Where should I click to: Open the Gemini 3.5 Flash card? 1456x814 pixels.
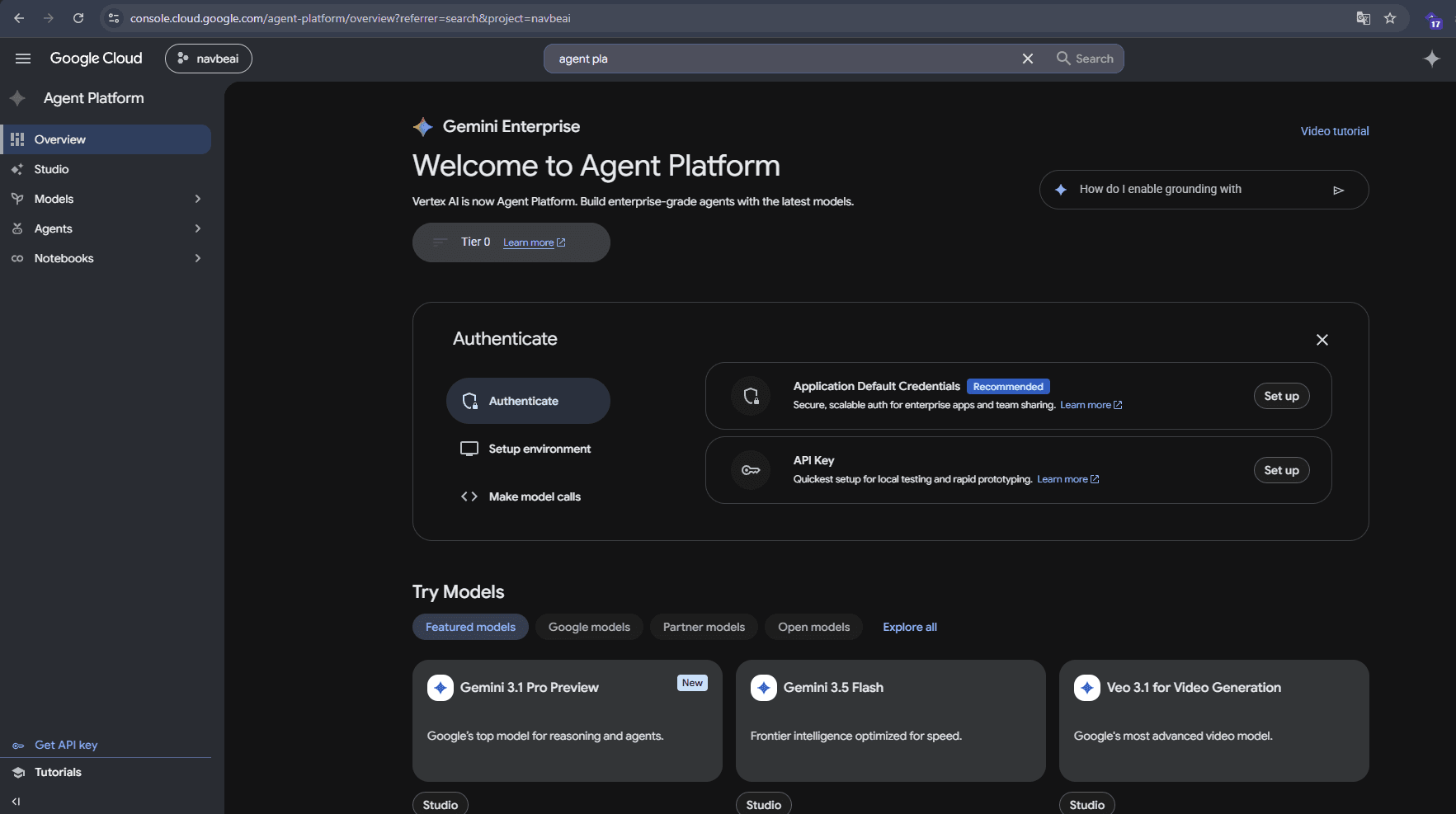891,721
